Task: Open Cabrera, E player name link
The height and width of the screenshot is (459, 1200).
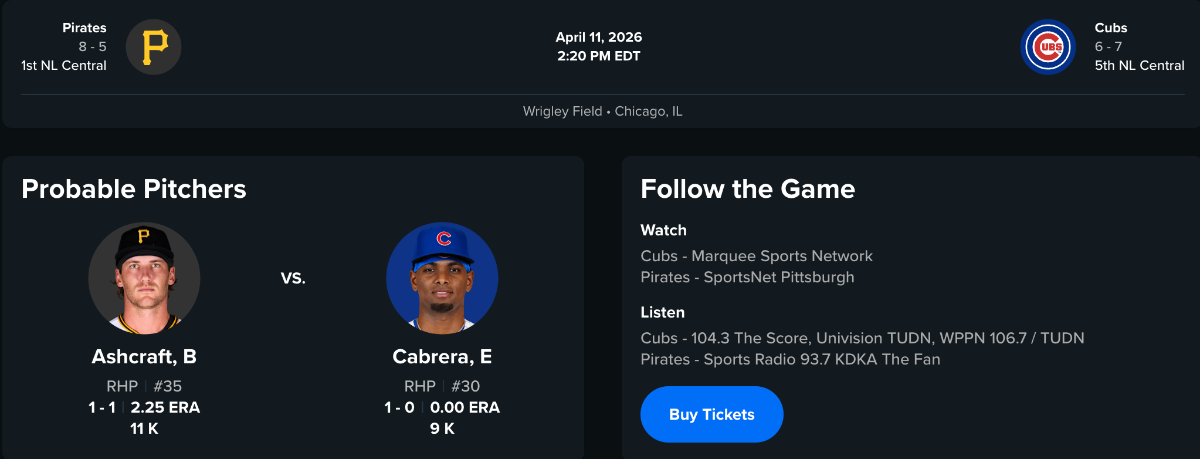Action: pos(442,357)
